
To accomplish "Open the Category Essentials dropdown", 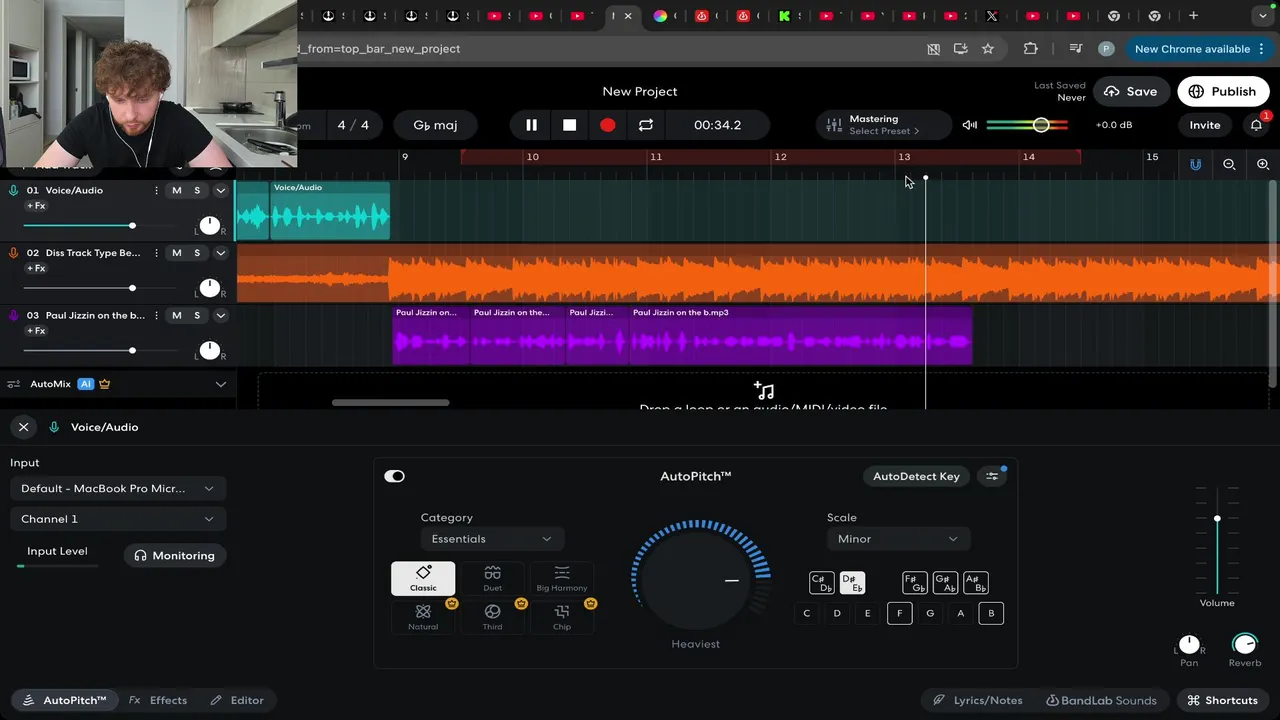I will (x=492, y=539).
